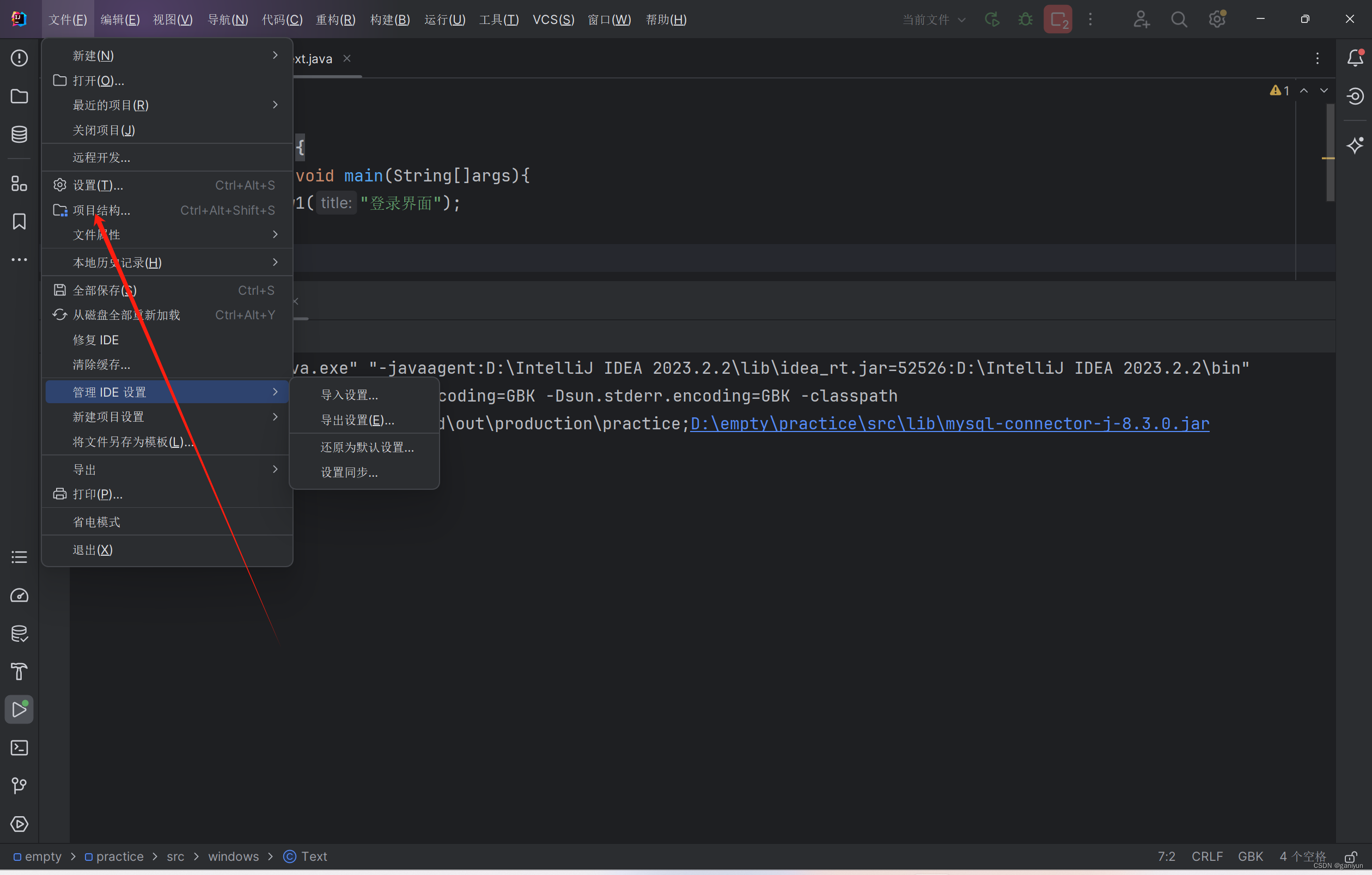Open the Git version control icon

pyautogui.click(x=20, y=786)
